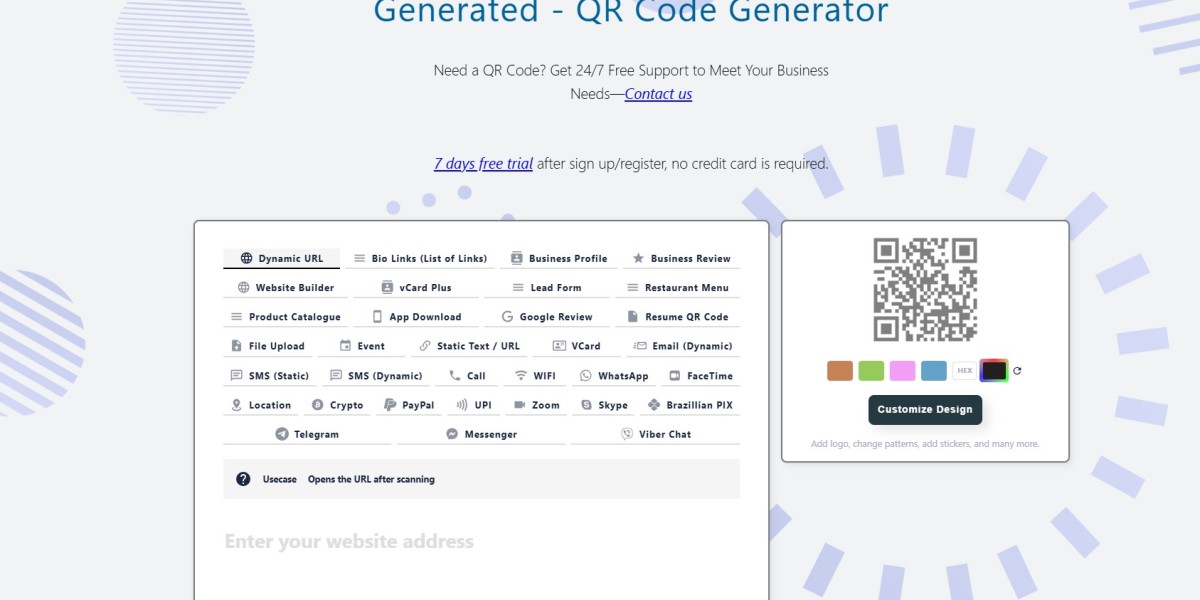Click the PayPal logo icon

click(x=390, y=405)
